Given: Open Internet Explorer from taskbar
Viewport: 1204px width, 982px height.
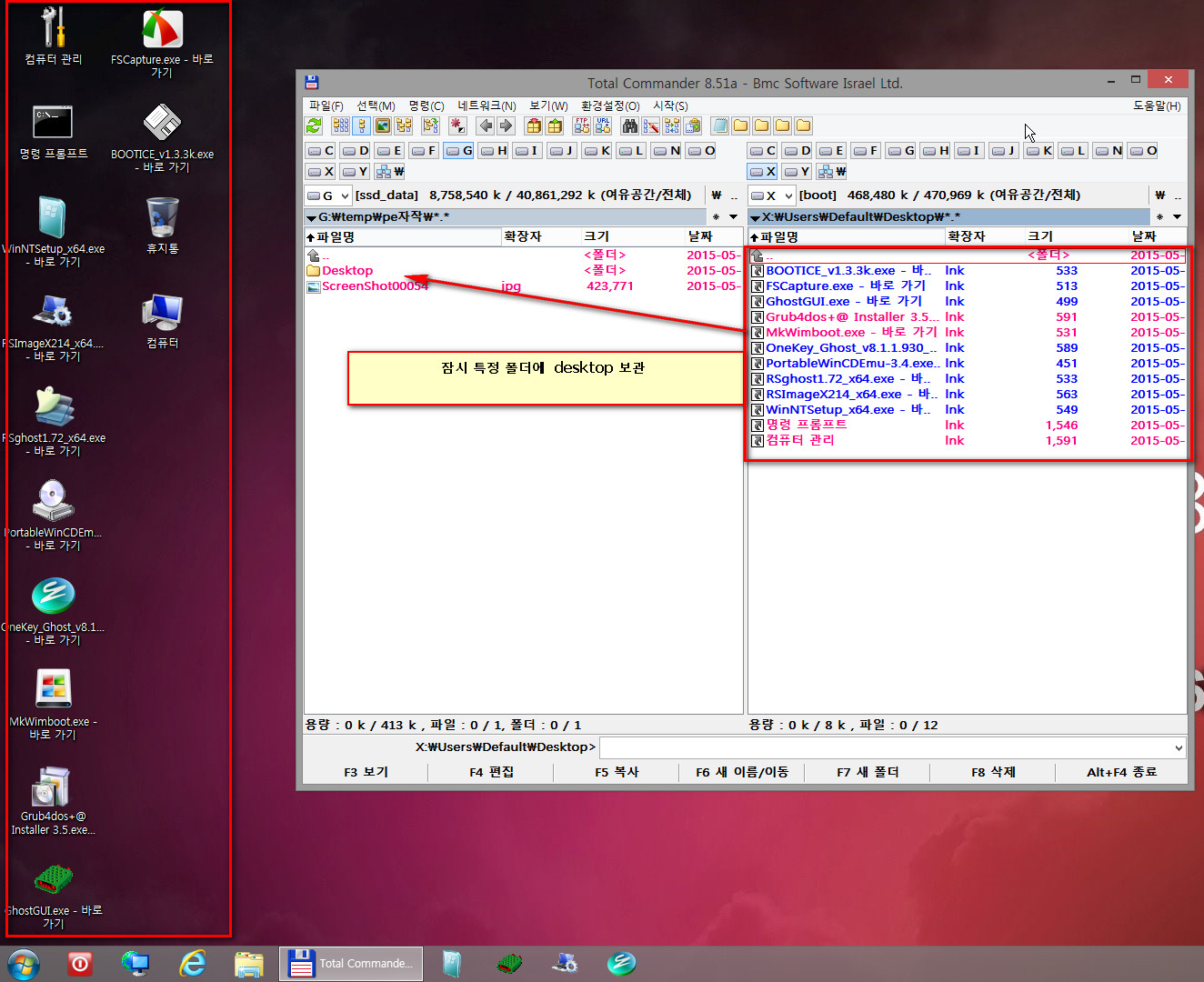Looking at the screenshot, I should click(193, 963).
